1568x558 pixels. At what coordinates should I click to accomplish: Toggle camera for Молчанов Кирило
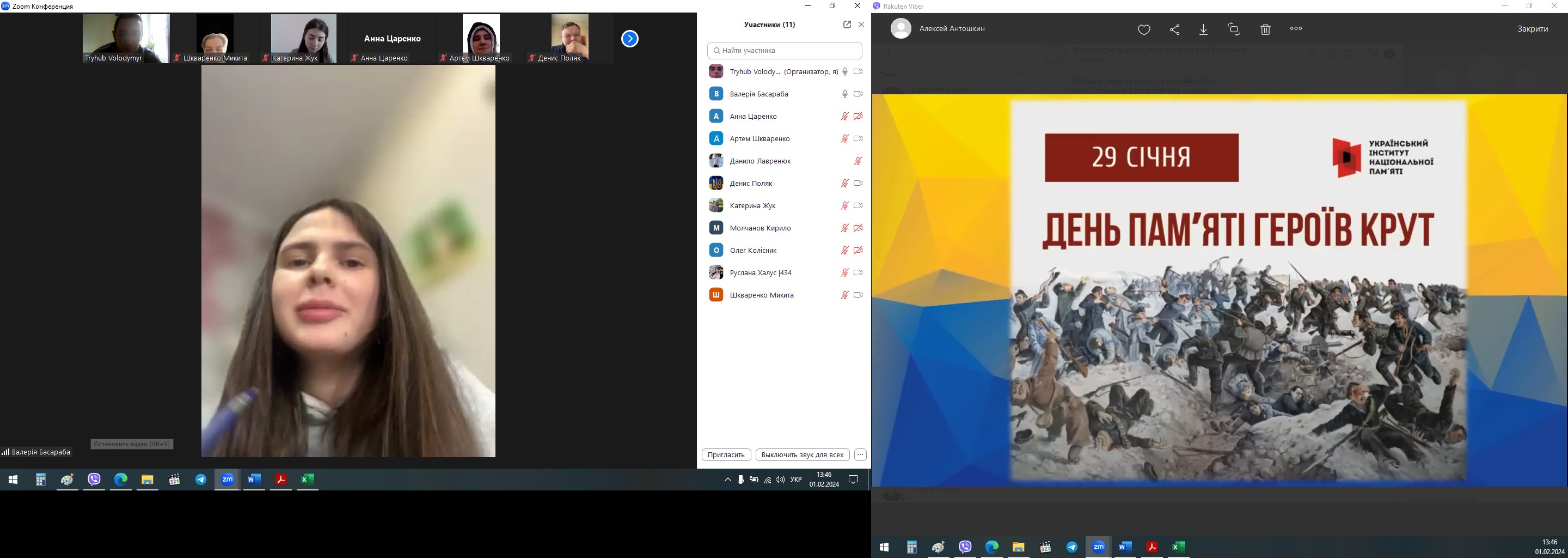858,228
